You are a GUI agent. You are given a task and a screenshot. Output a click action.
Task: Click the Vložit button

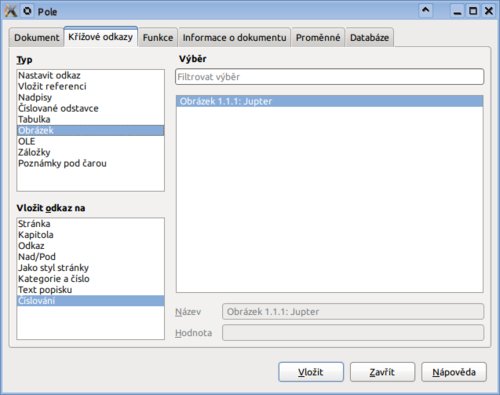pos(311,372)
